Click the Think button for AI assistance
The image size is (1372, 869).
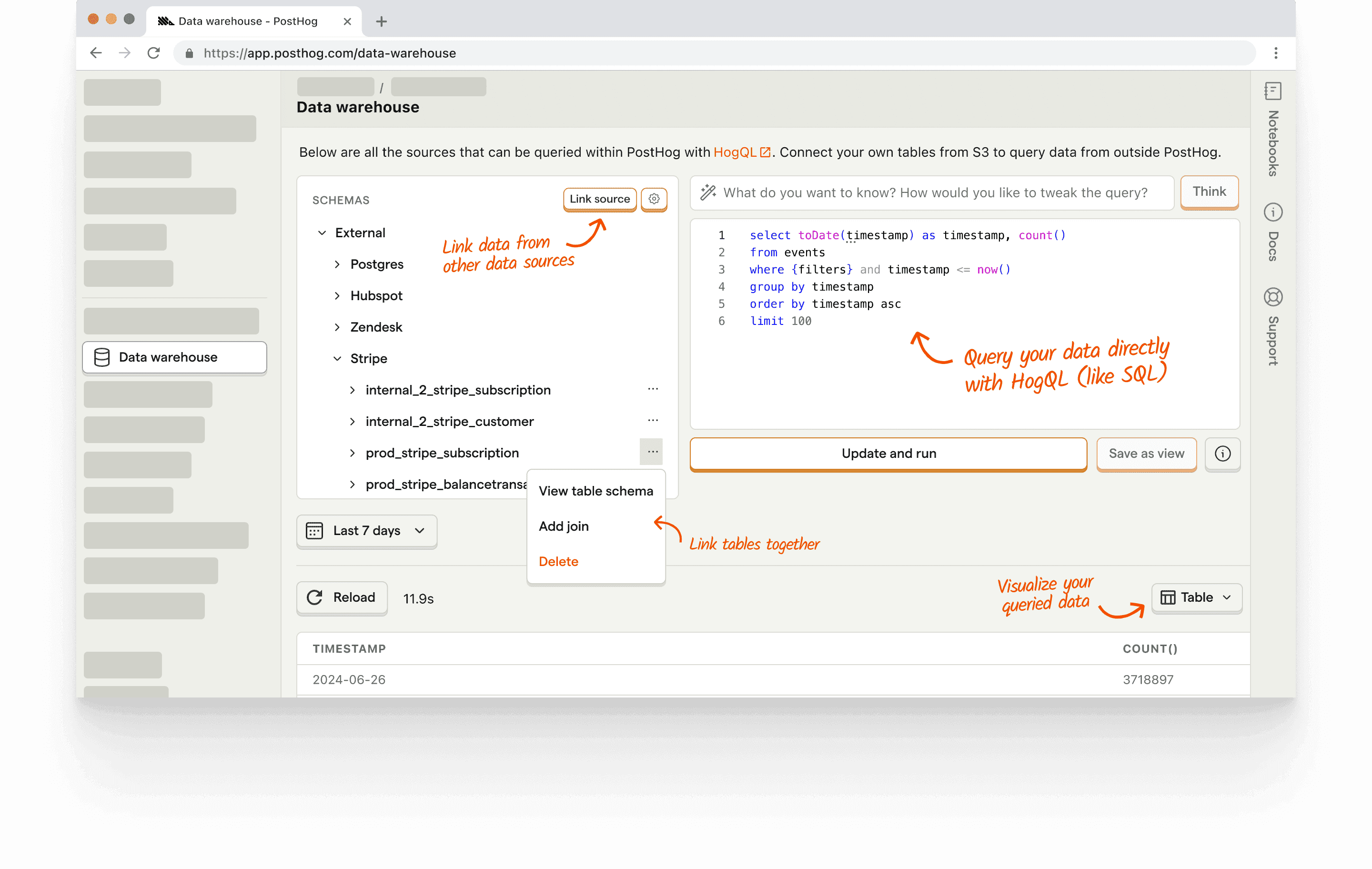tap(1209, 192)
